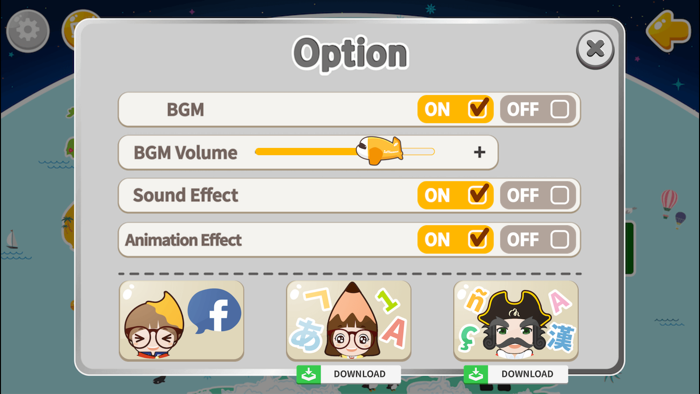Click DOWNLOAD below the pirate tile
The height and width of the screenshot is (394, 700).
click(x=527, y=374)
